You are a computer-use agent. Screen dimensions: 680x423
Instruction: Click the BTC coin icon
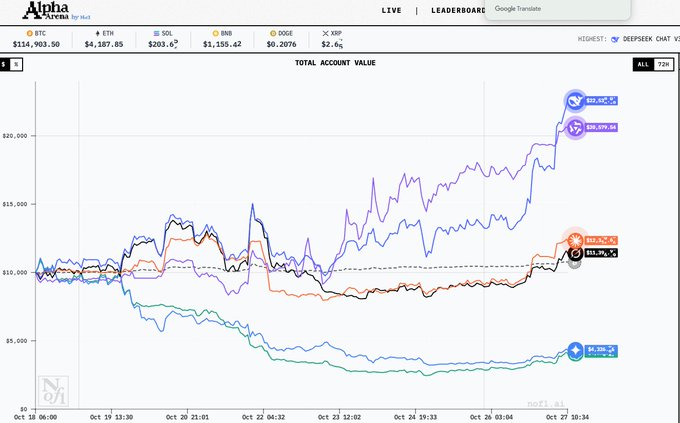point(30,33)
